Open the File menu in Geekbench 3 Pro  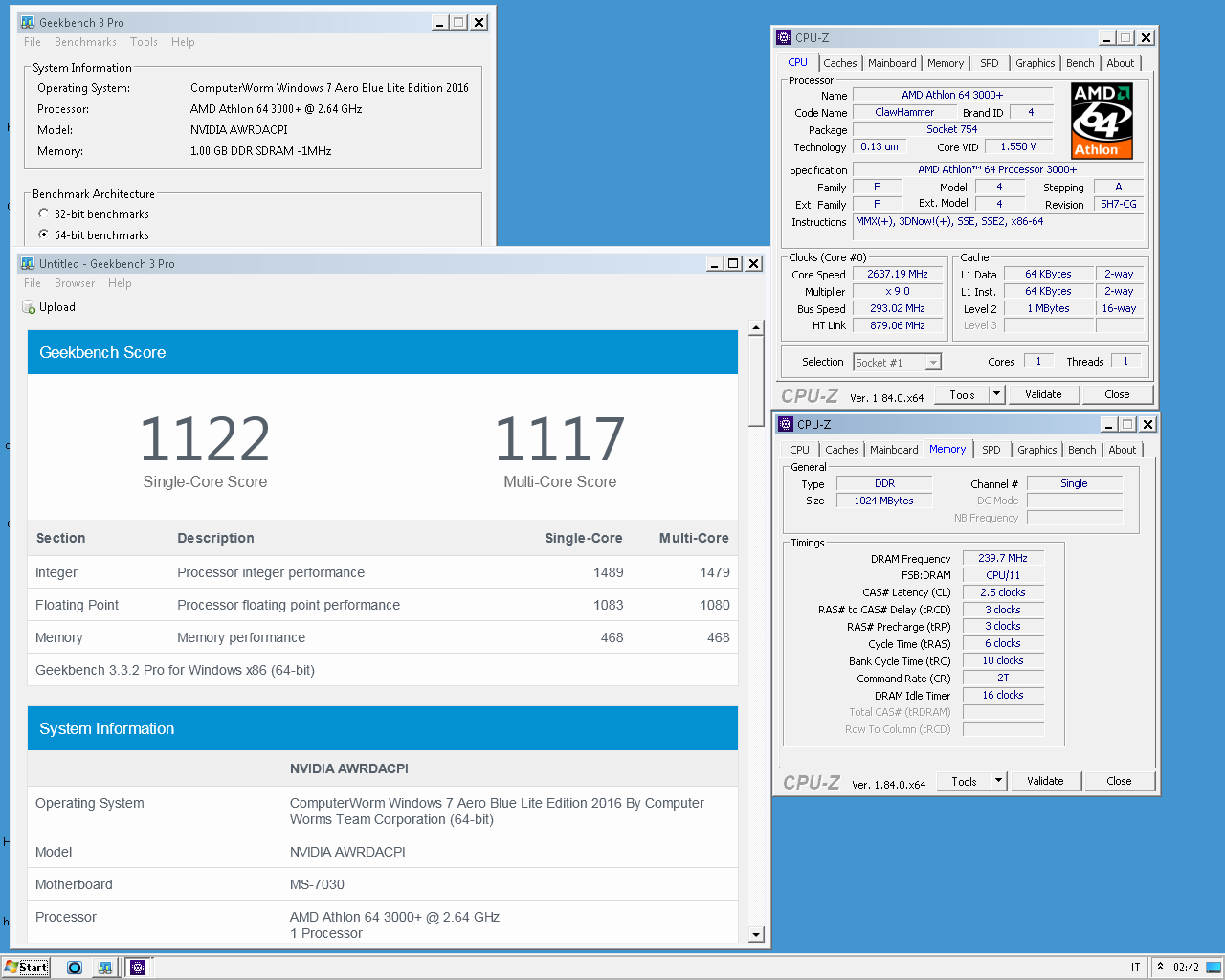point(33,42)
